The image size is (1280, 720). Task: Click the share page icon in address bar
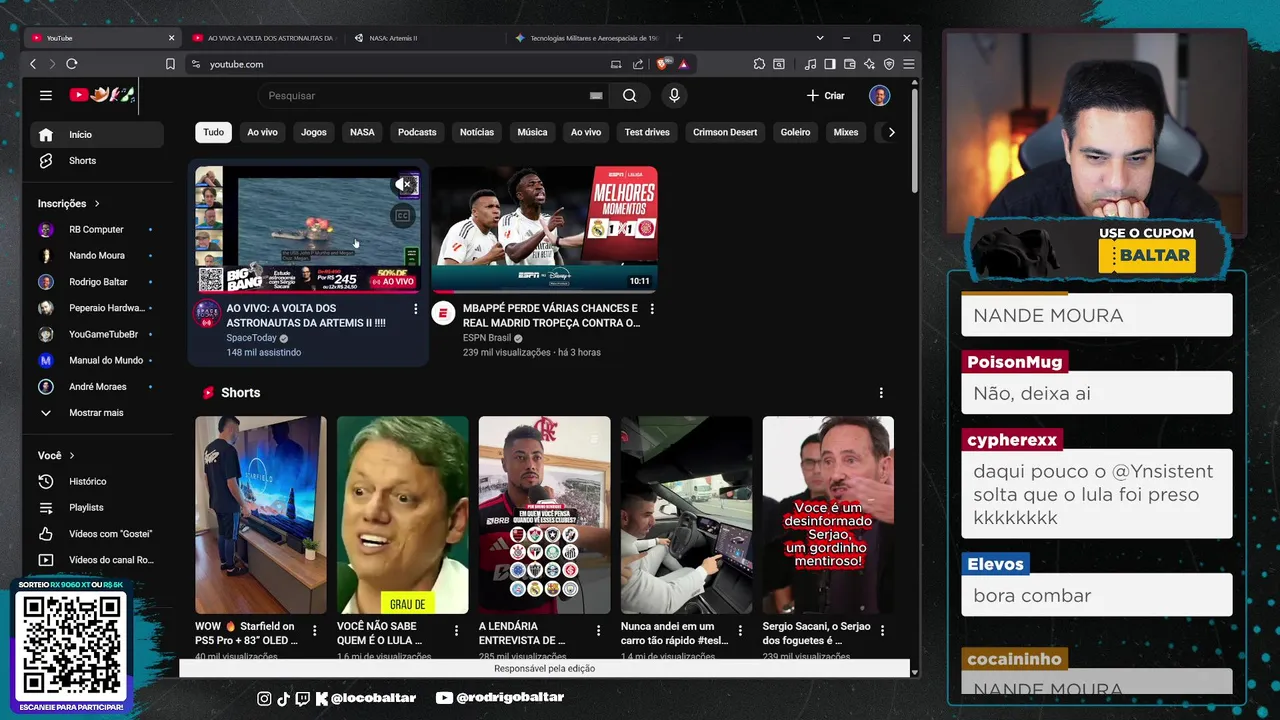pyautogui.click(x=638, y=64)
